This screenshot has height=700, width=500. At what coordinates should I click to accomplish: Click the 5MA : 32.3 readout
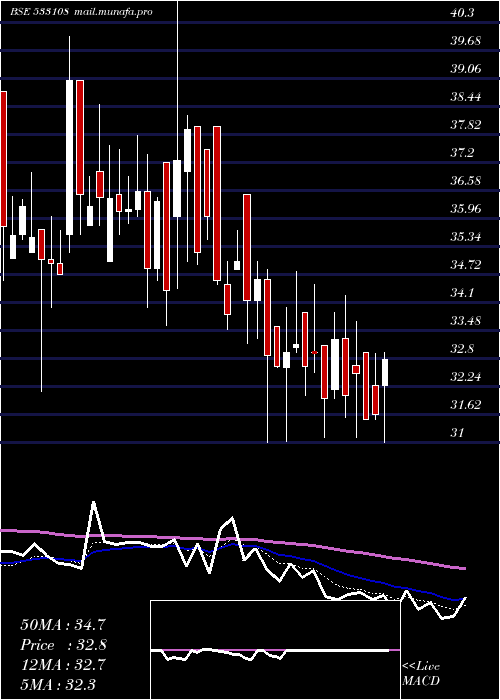click(x=58, y=684)
